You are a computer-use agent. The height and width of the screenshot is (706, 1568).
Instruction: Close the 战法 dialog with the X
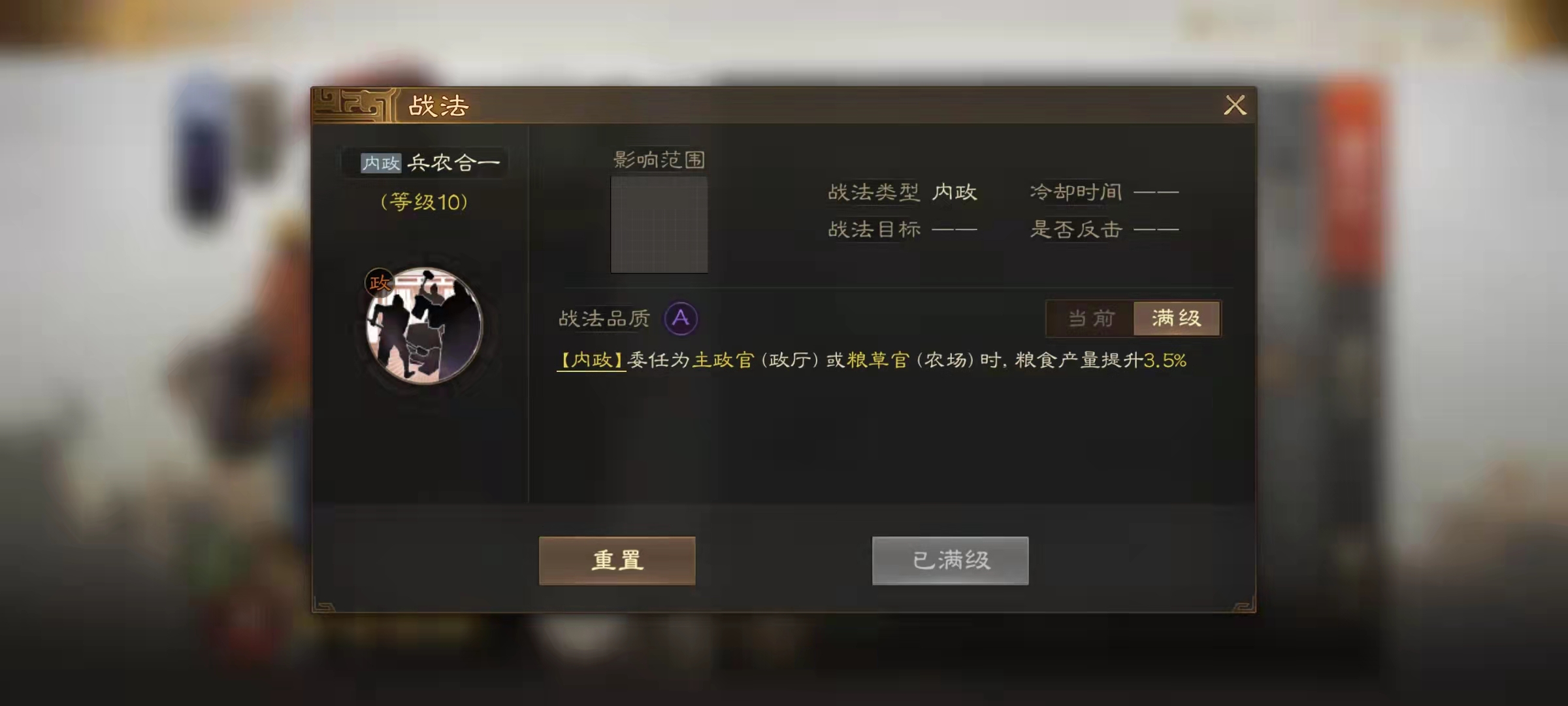click(1235, 105)
